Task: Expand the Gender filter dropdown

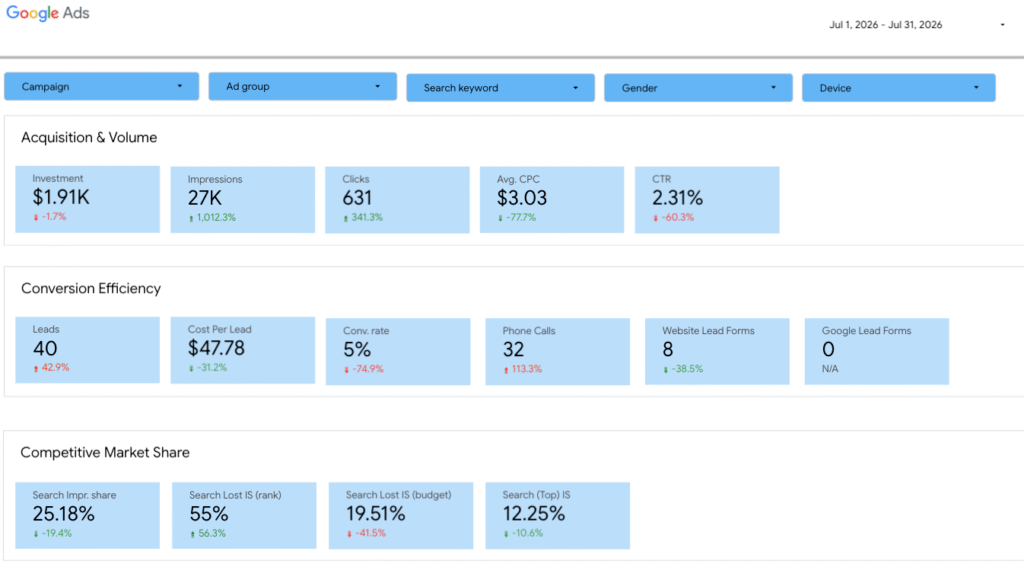Action: pos(698,87)
